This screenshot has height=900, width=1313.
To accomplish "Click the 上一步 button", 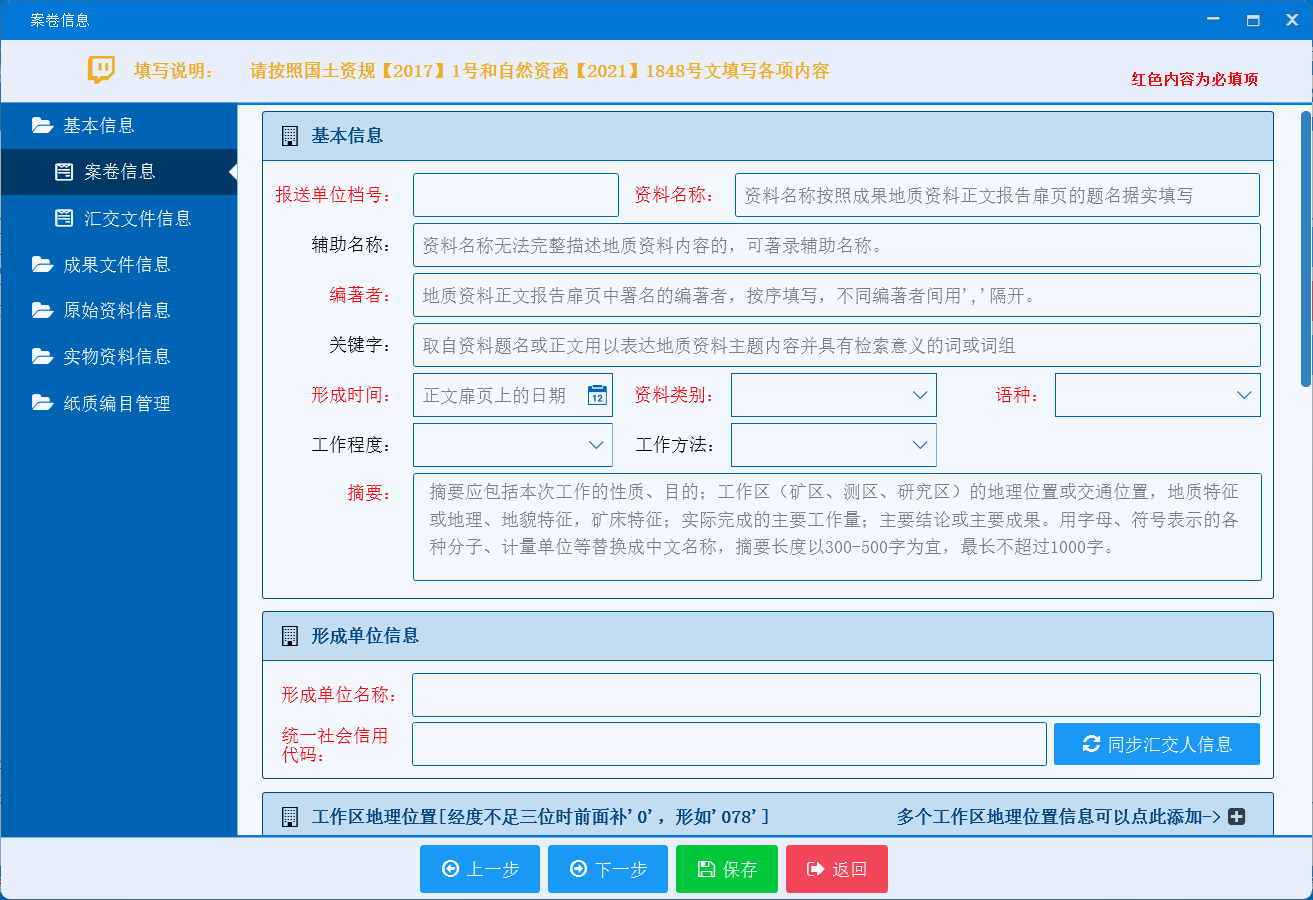I will click(x=480, y=869).
